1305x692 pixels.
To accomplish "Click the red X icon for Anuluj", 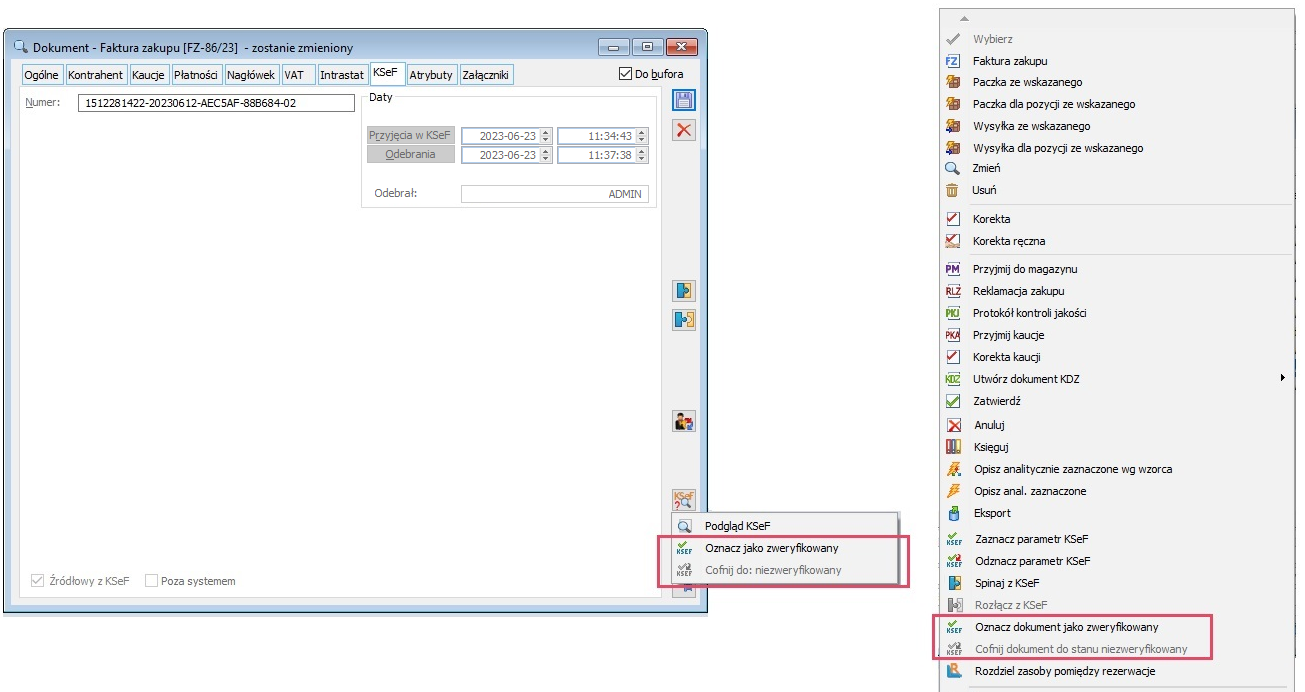I will pyautogui.click(x=953, y=425).
